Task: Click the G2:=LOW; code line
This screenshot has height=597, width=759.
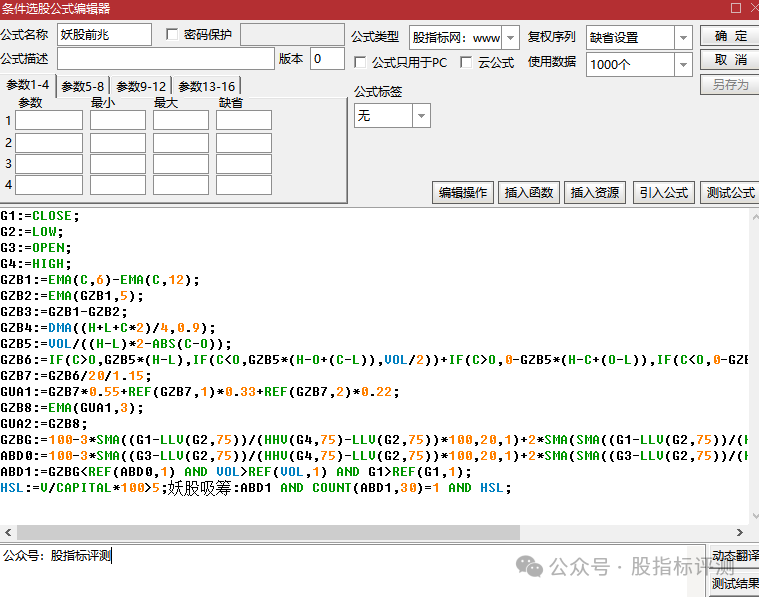Action: [x=32, y=231]
